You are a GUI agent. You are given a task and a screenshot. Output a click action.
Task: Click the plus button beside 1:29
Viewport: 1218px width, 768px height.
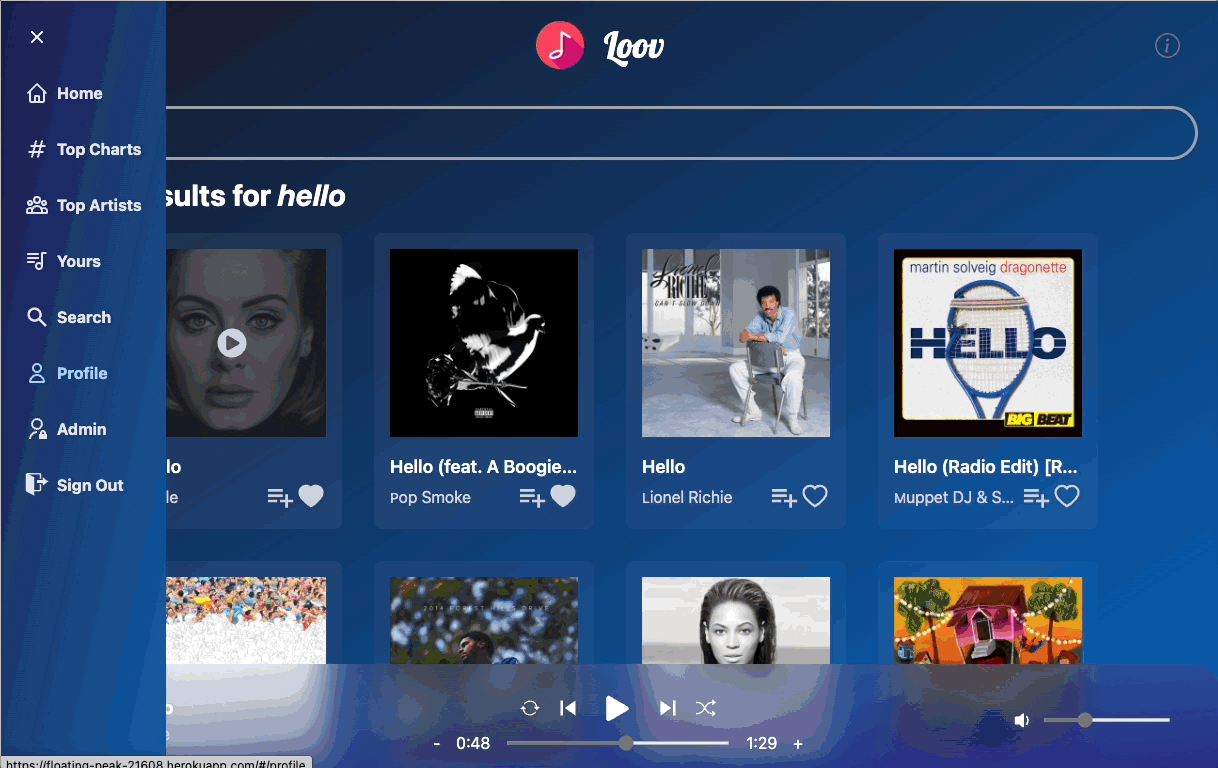pos(798,744)
